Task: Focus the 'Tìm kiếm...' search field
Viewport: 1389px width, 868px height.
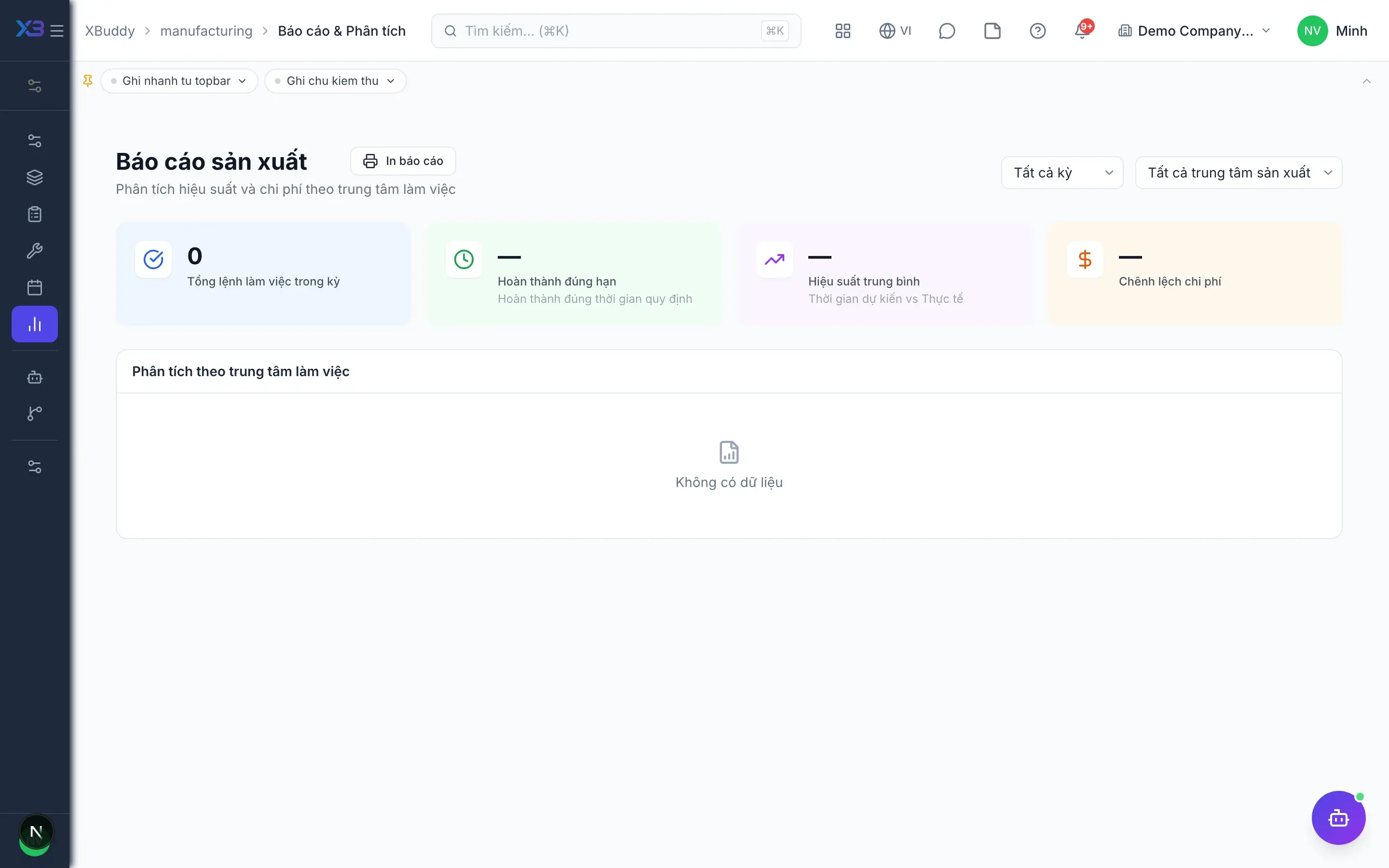Action: [x=616, y=31]
